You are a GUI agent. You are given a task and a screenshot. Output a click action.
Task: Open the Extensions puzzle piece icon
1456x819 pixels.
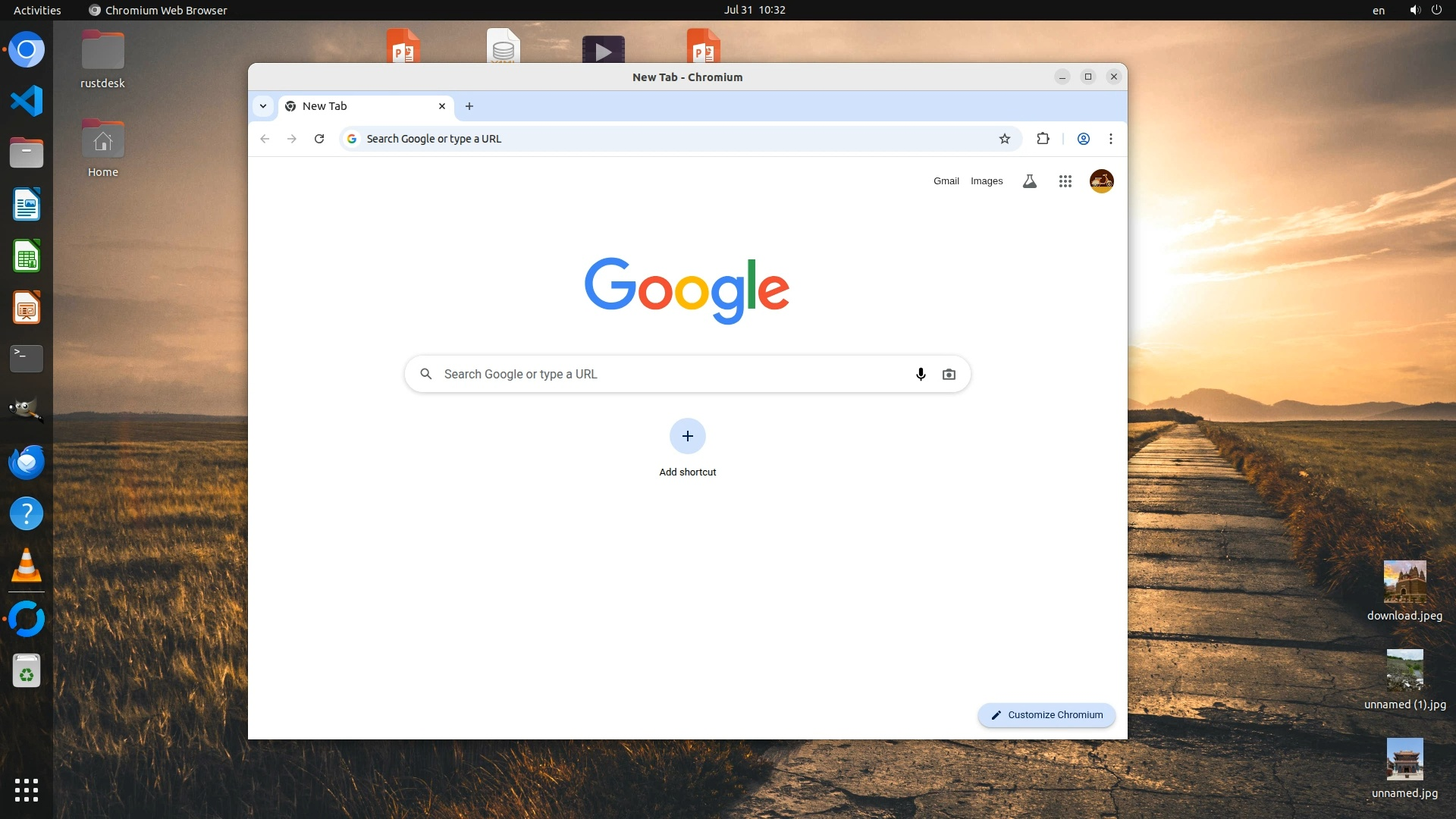pos(1043,139)
